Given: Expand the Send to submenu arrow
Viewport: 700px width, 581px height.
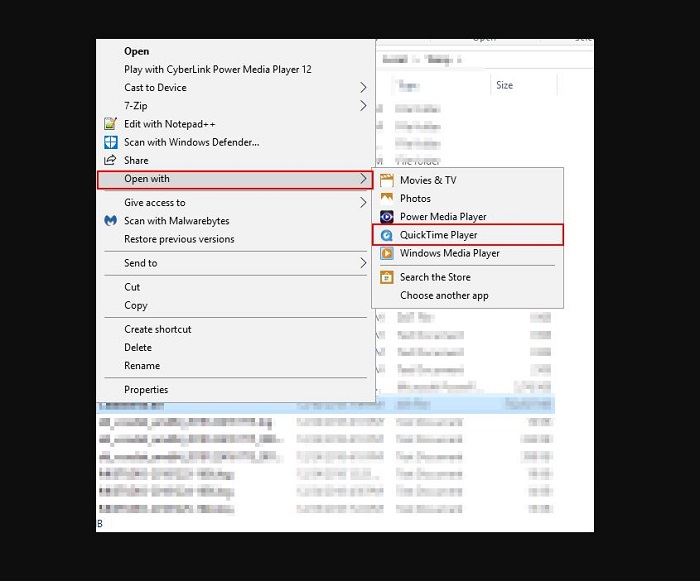Looking at the screenshot, I should coord(363,263).
